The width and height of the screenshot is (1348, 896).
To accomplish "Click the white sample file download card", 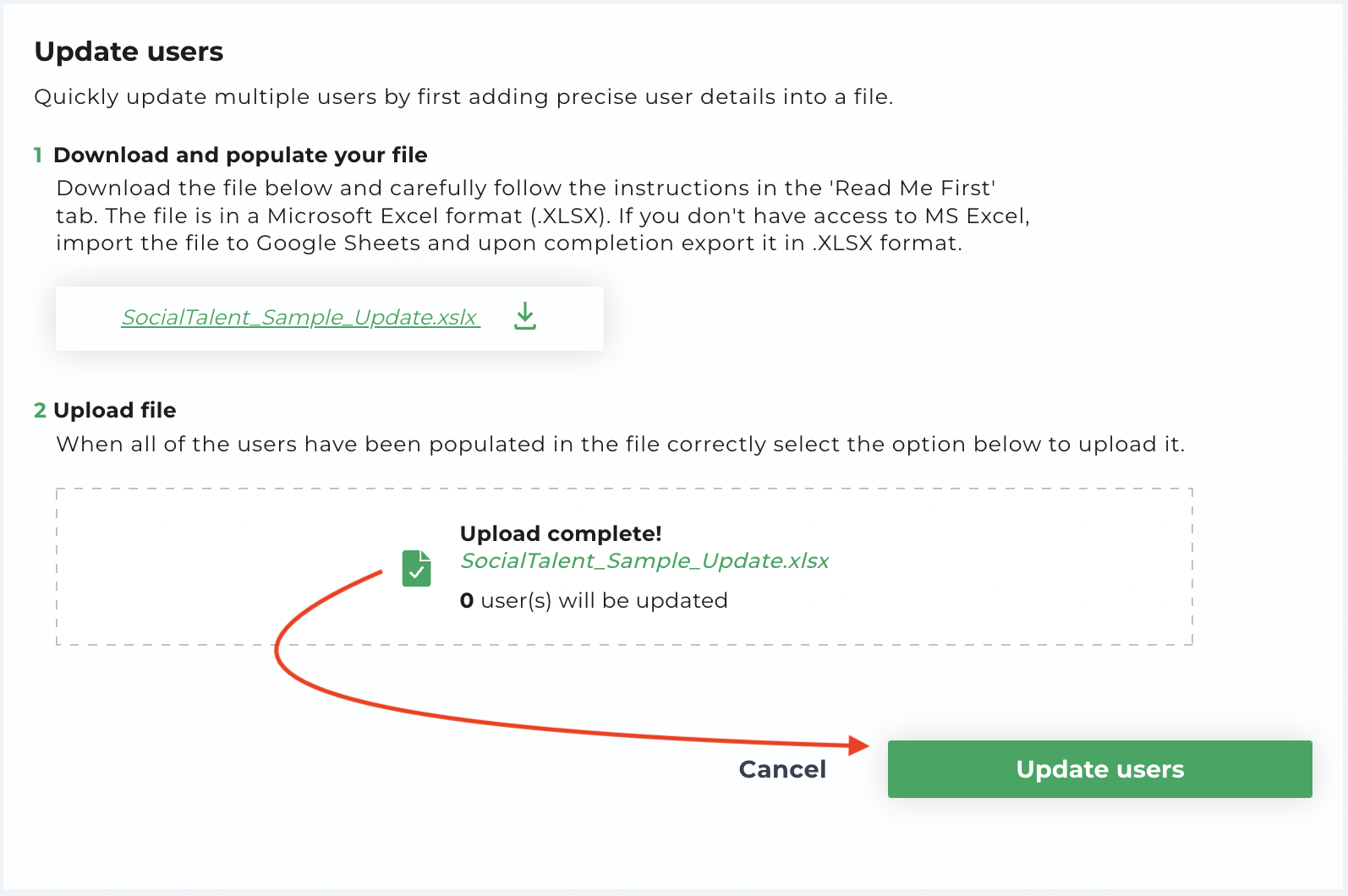I will coord(330,318).
